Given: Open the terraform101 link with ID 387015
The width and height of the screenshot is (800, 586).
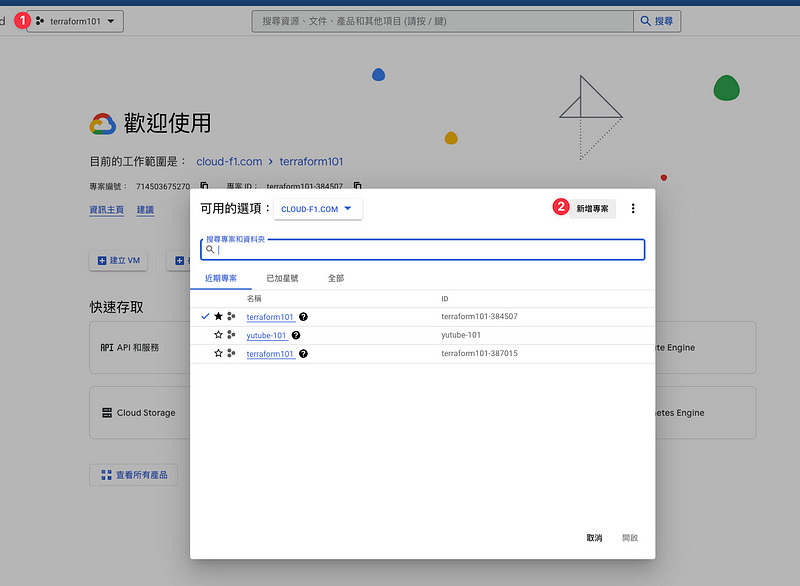Looking at the screenshot, I should (270, 353).
